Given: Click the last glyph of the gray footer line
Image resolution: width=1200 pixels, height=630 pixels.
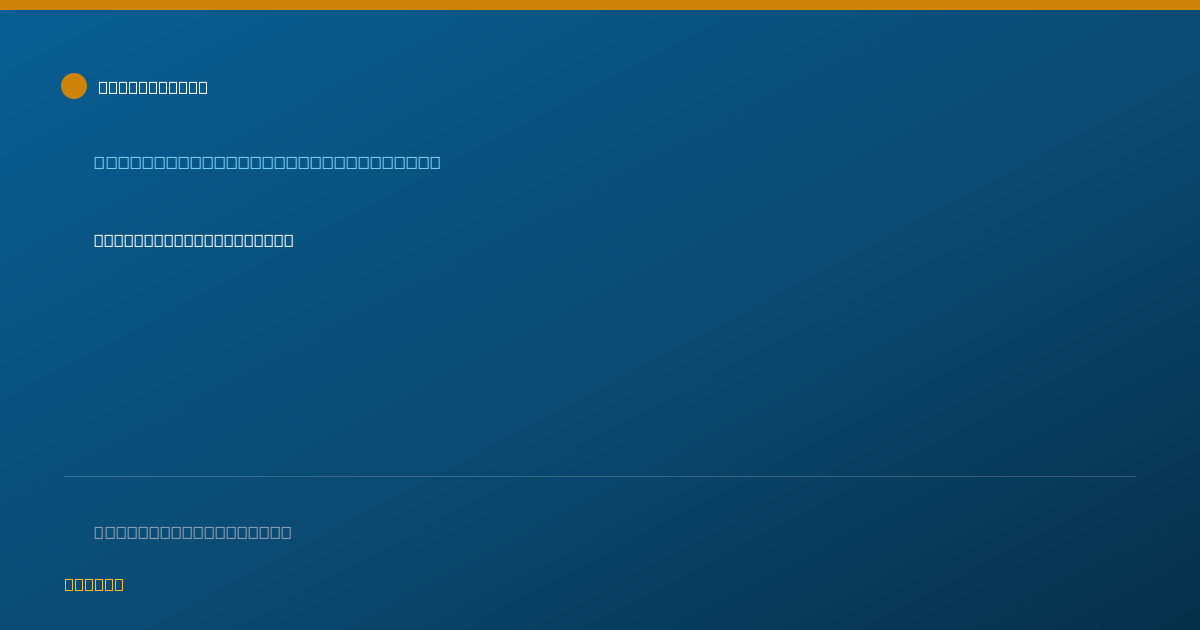Looking at the screenshot, I should click(286, 532).
